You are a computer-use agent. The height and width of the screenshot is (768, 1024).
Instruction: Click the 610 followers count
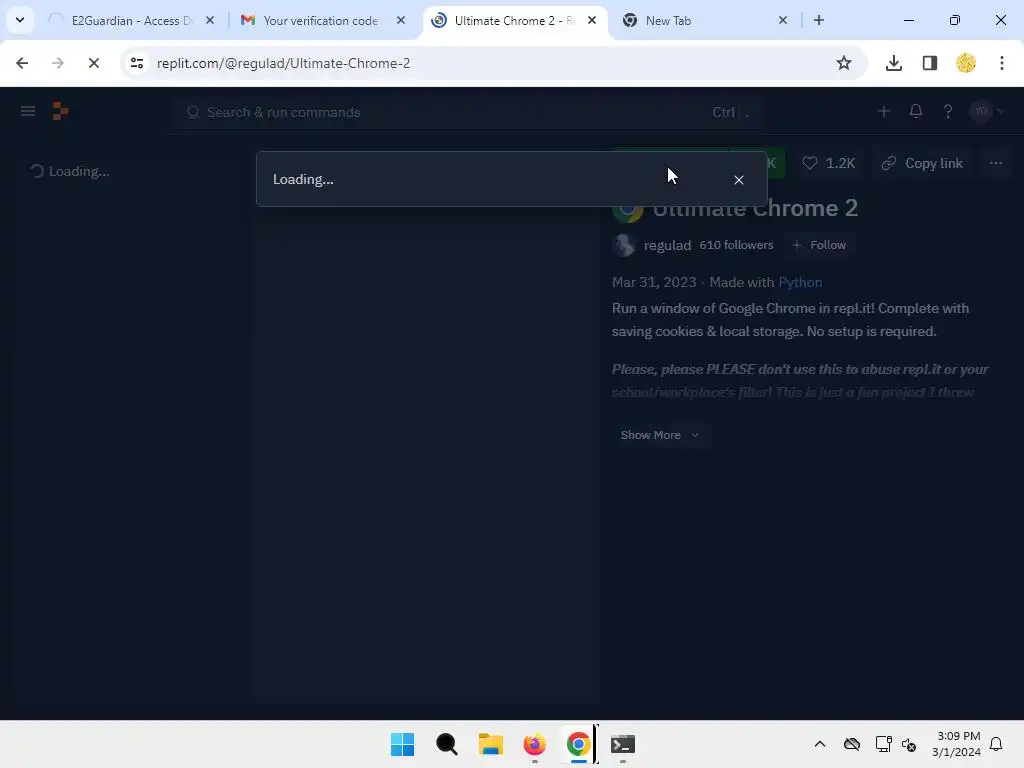click(x=736, y=245)
